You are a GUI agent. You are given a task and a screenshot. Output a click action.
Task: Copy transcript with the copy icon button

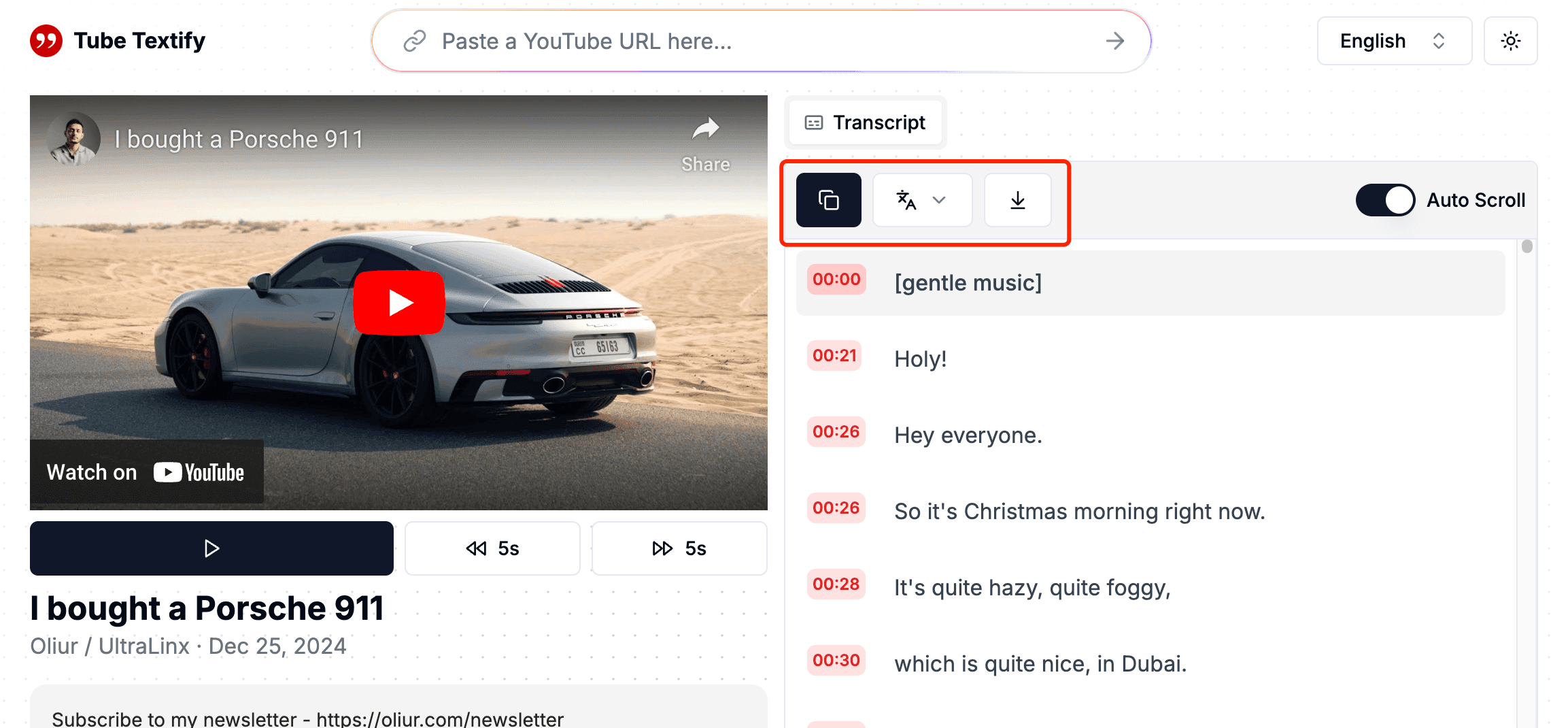(x=828, y=200)
